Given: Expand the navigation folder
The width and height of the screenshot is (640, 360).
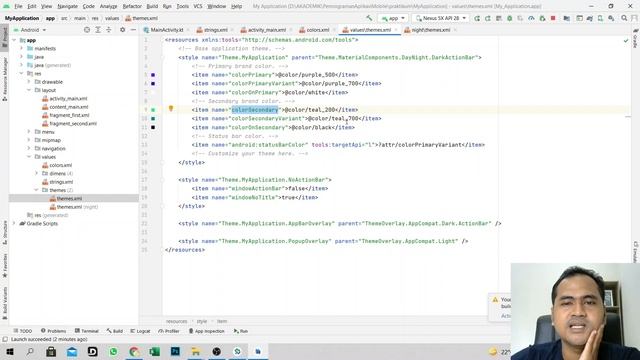Looking at the screenshot, I should (x=29, y=149).
